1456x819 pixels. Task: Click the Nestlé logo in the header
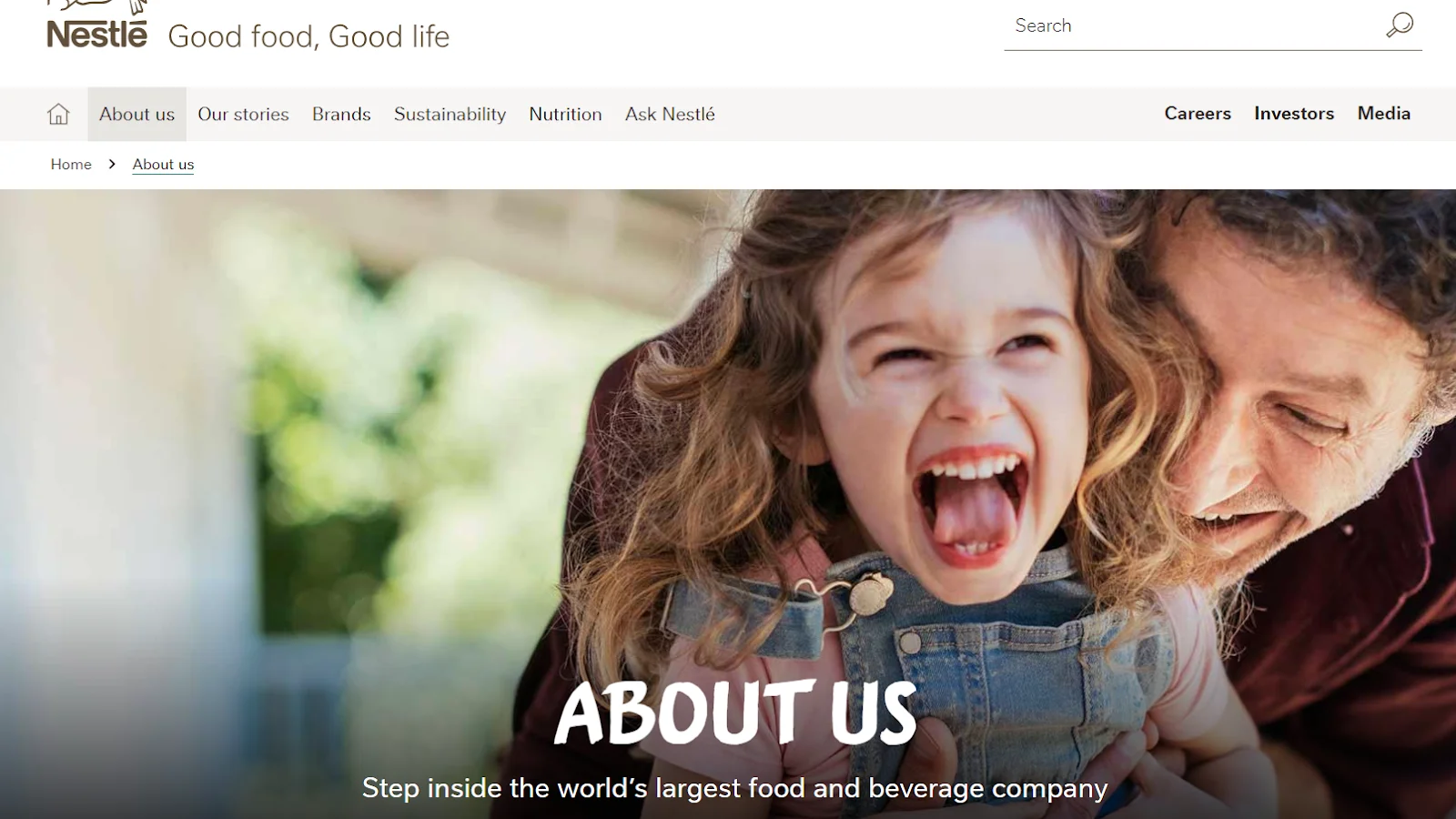click(x=97, y=25)
